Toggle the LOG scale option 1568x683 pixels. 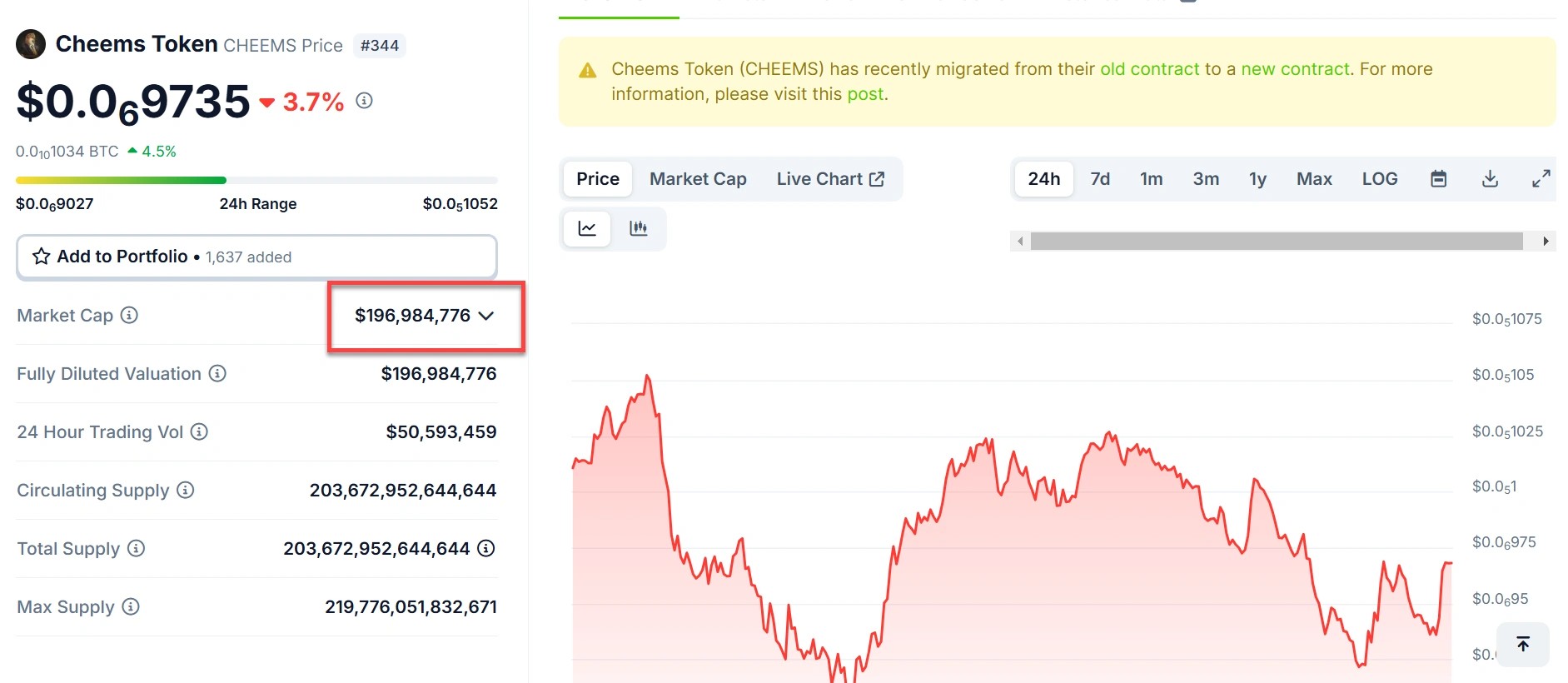pyautogui.click(x=1379, y=179)
